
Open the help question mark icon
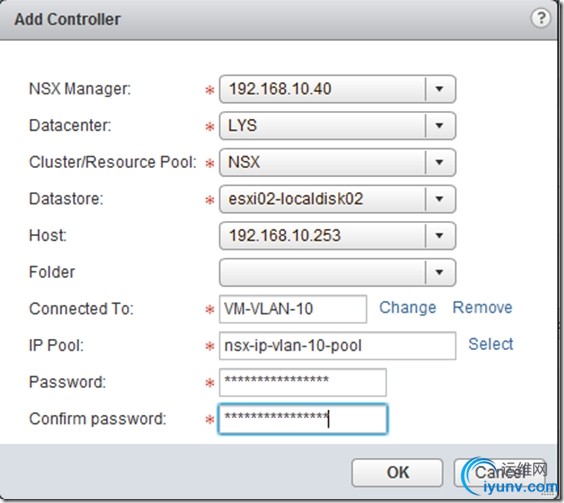coord(540,18)
